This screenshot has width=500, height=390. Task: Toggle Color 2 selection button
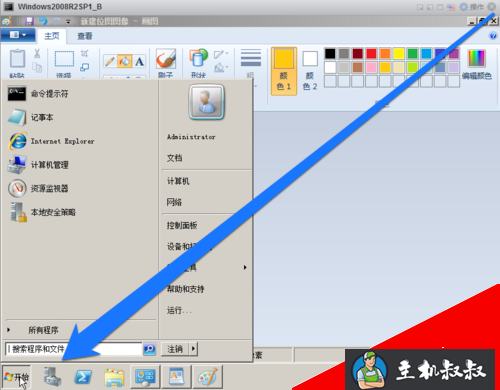click(310, 71)
